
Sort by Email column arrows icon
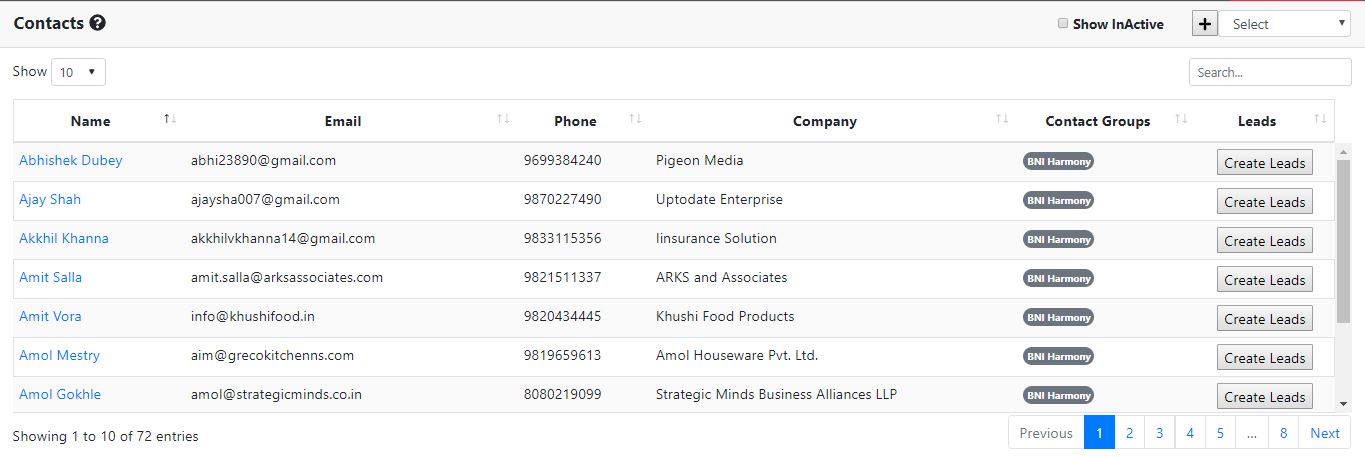tap(503, 120)
